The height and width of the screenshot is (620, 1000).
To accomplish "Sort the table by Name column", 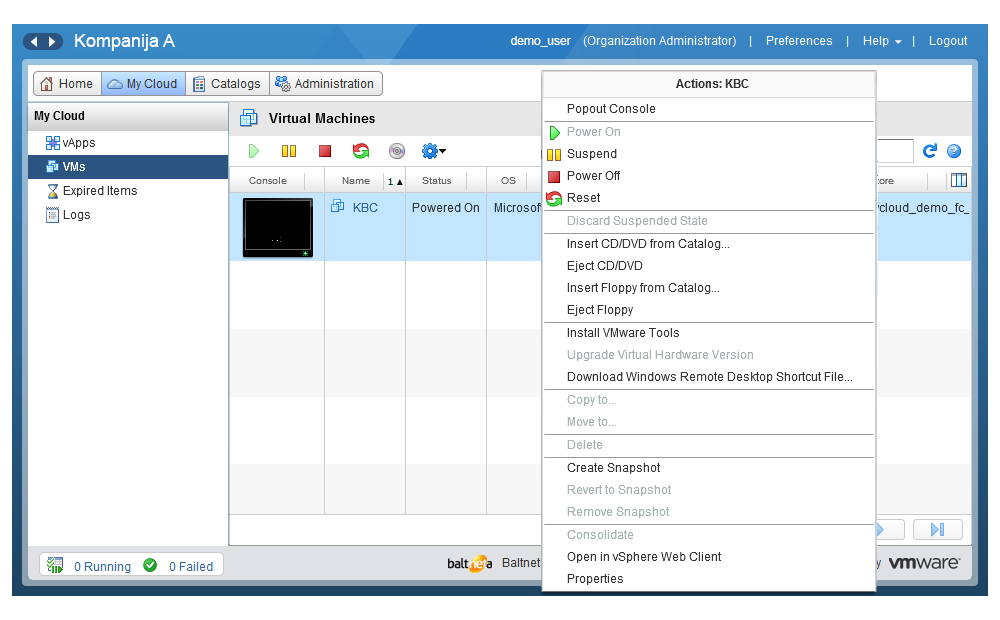I will tap(356, 181).
